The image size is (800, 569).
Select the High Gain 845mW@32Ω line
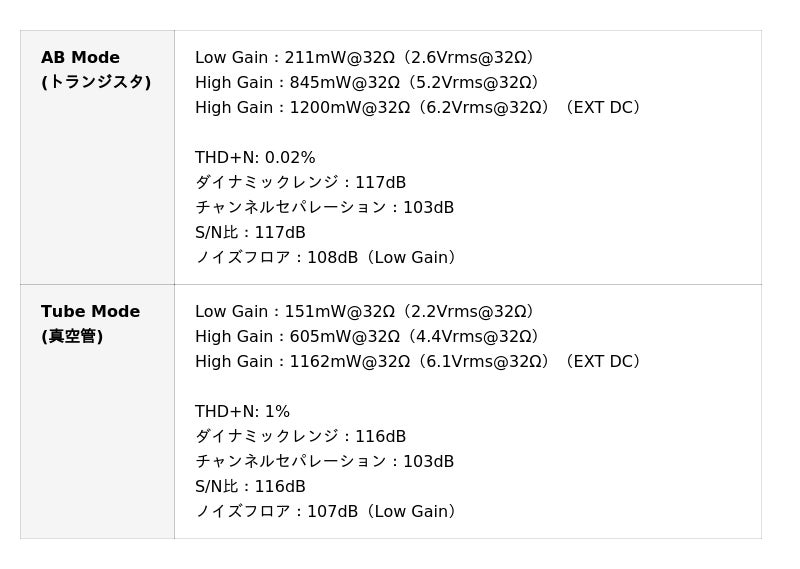(367, 83)
